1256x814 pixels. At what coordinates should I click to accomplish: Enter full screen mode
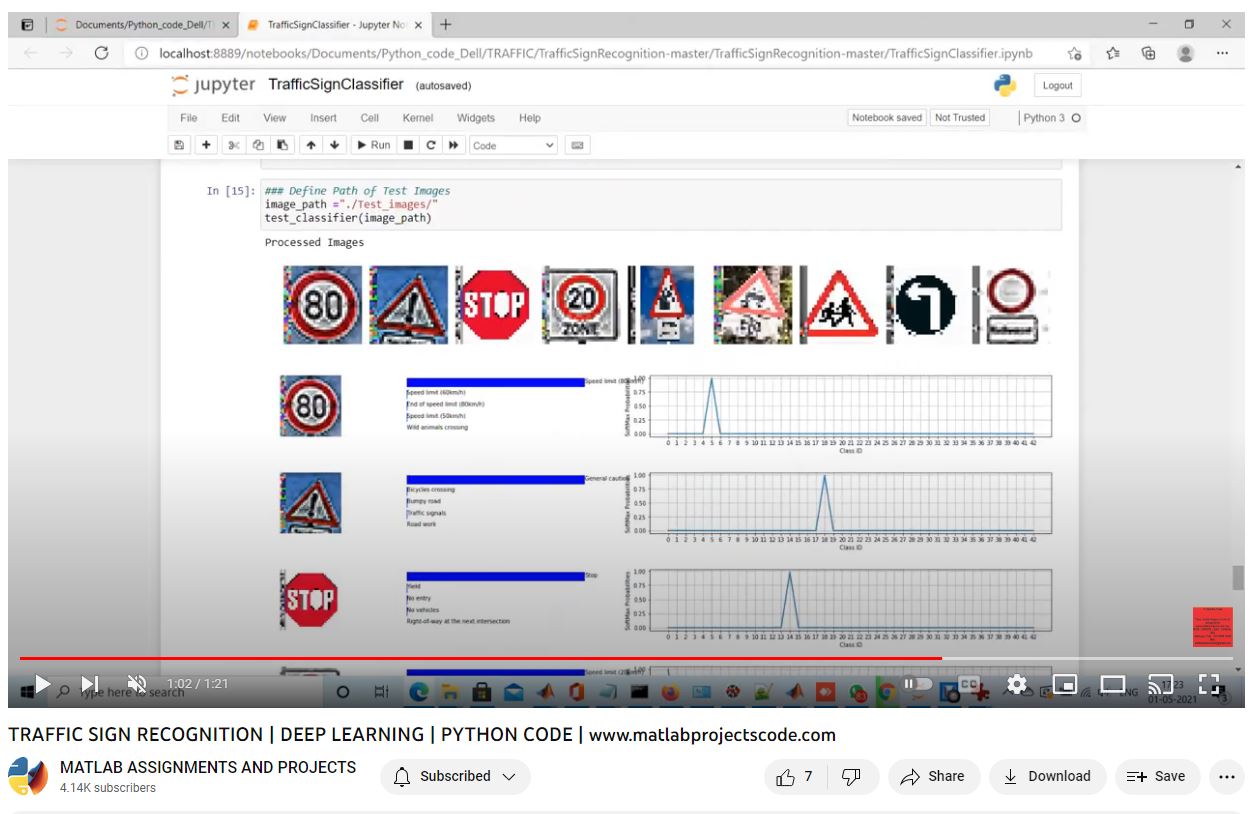pyautogui.click(x=1209, y=685)
